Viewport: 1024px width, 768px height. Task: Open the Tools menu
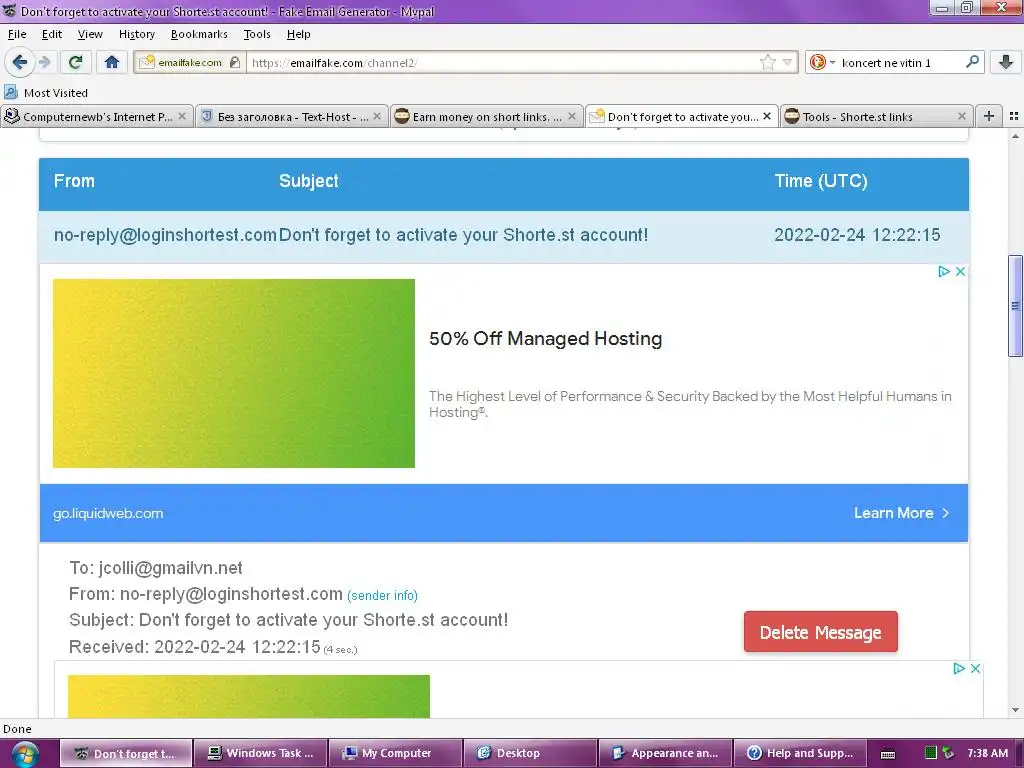click(x=257, y=34)
